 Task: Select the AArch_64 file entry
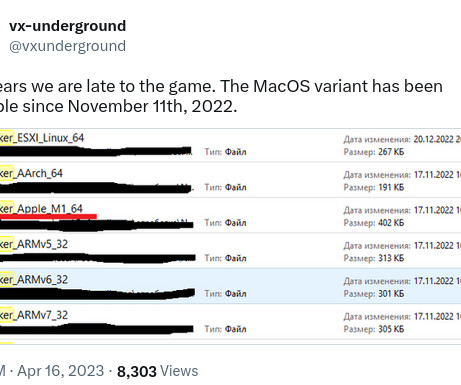click(x=230, y=180)
